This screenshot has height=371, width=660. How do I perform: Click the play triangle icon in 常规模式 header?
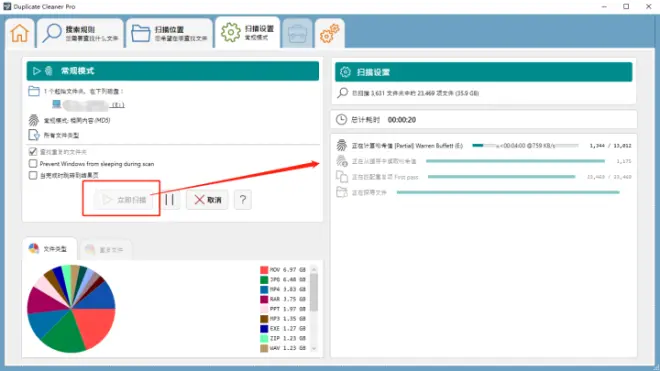click(37, 71)
